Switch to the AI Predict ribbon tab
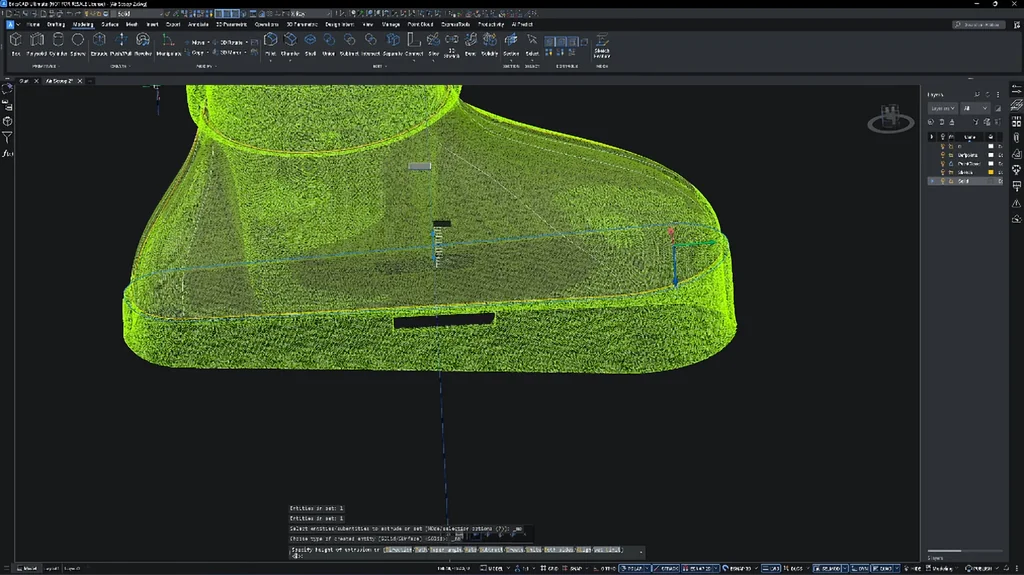Image resolution: width=1024 pixels, height=575 pixels. [522, 24]
